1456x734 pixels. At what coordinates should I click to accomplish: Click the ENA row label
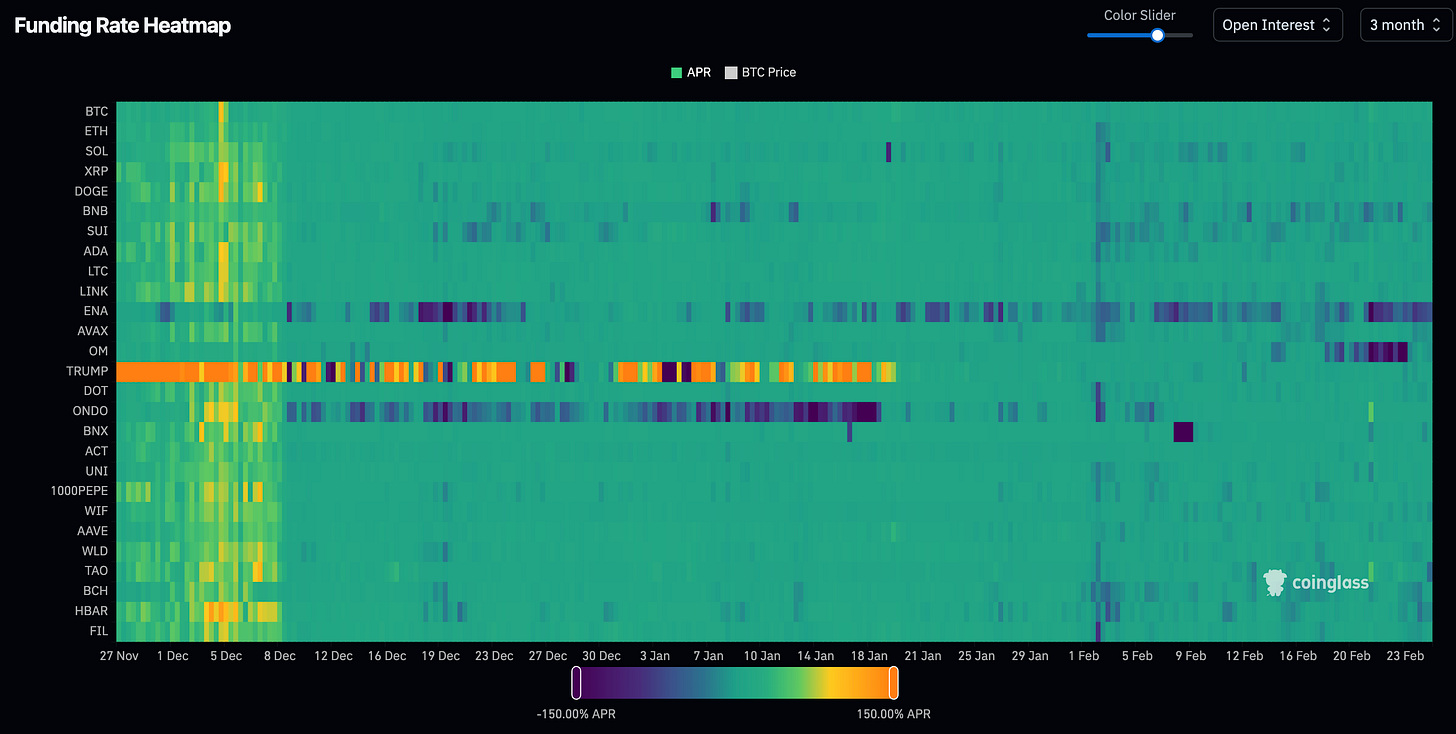(x=96, y=311)
